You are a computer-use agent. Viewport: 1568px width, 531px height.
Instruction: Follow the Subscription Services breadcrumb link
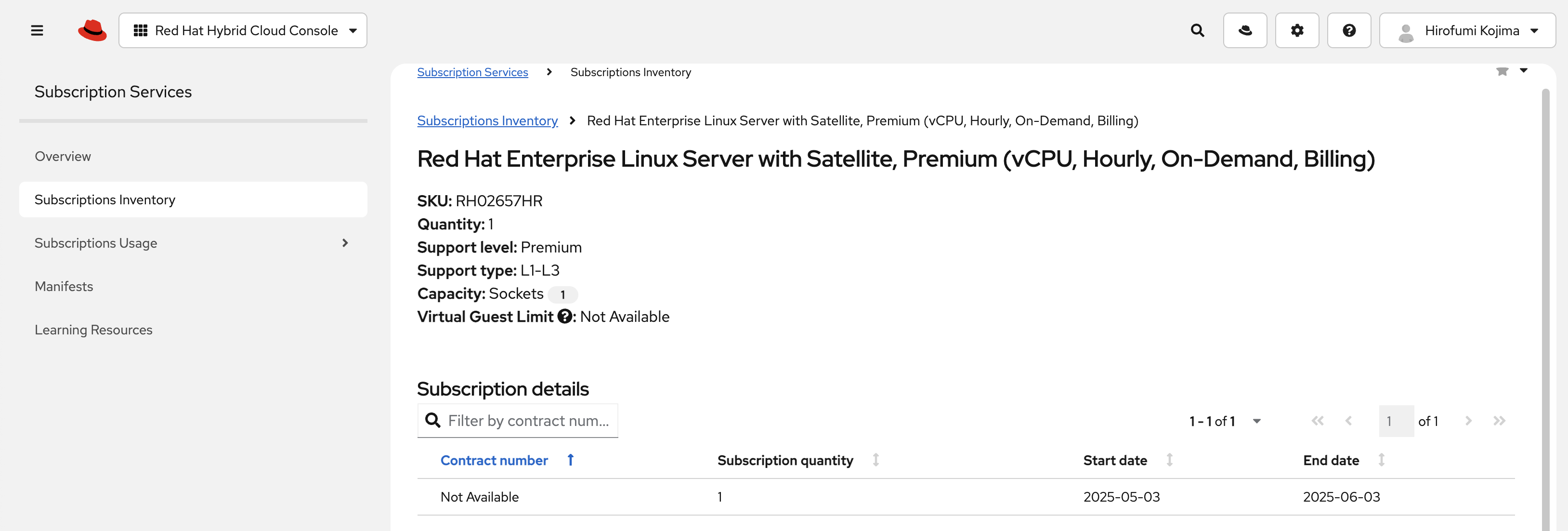472,72
